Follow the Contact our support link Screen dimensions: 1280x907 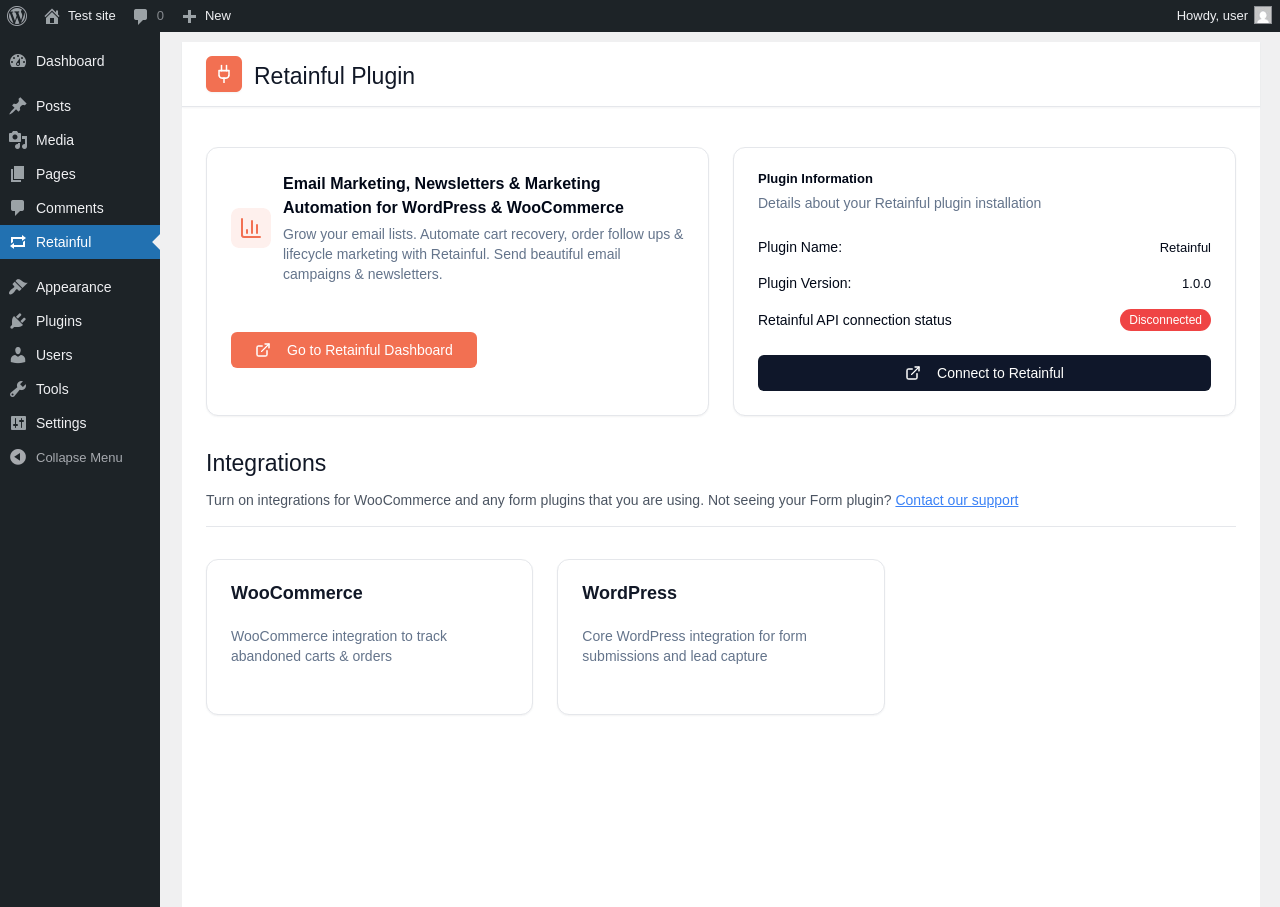(957, 500)
